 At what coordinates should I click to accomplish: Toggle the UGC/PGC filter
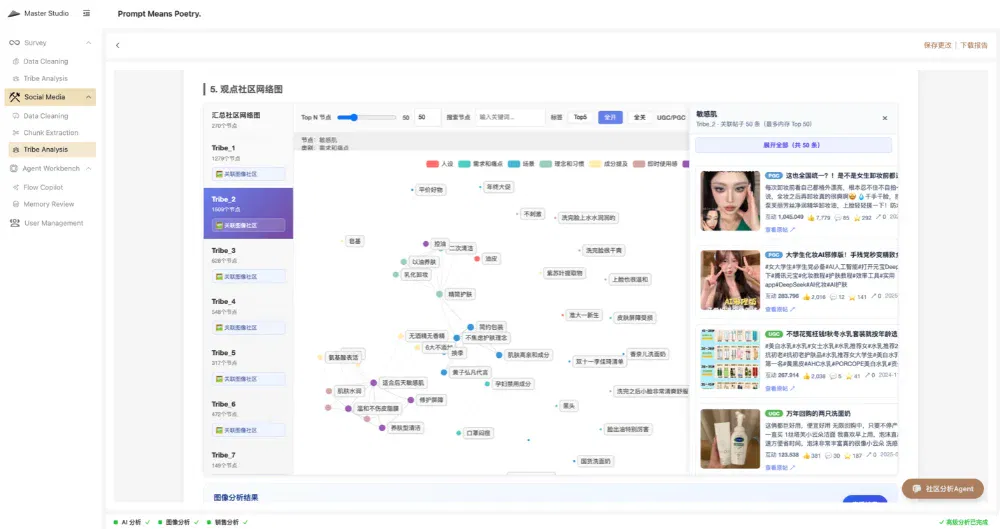671,117
